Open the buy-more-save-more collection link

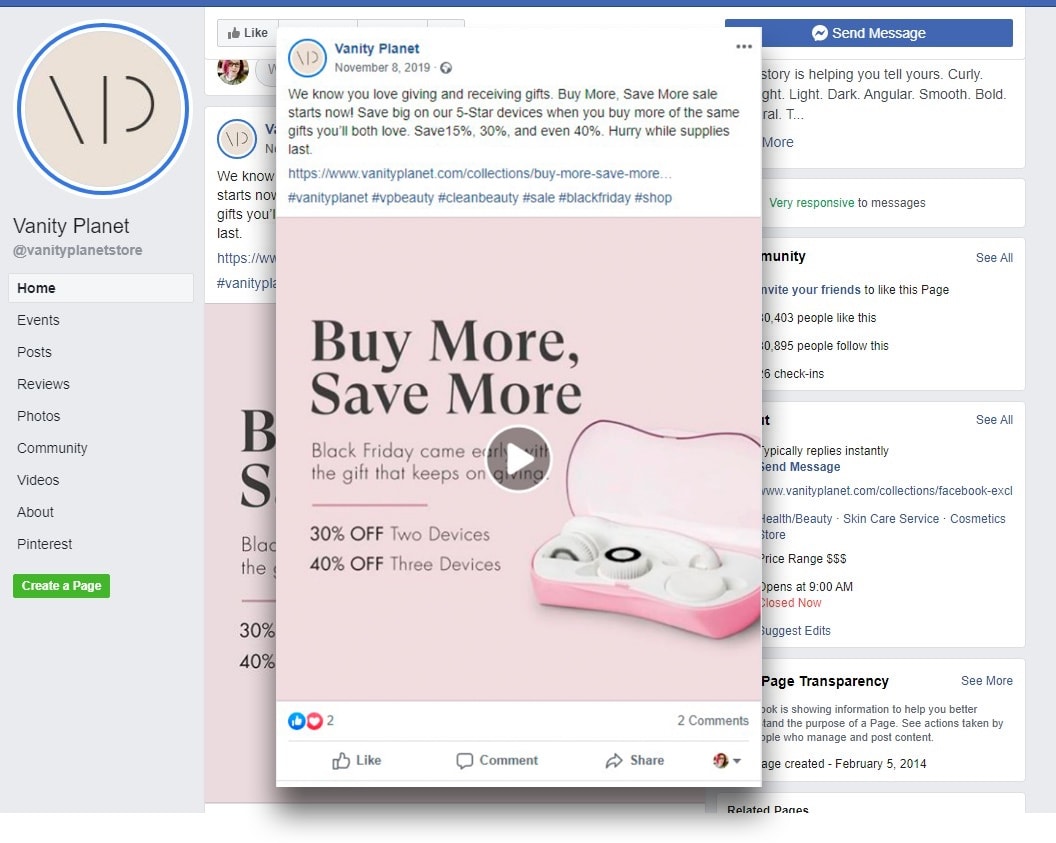pyautogui.click(x=480, y=174)
